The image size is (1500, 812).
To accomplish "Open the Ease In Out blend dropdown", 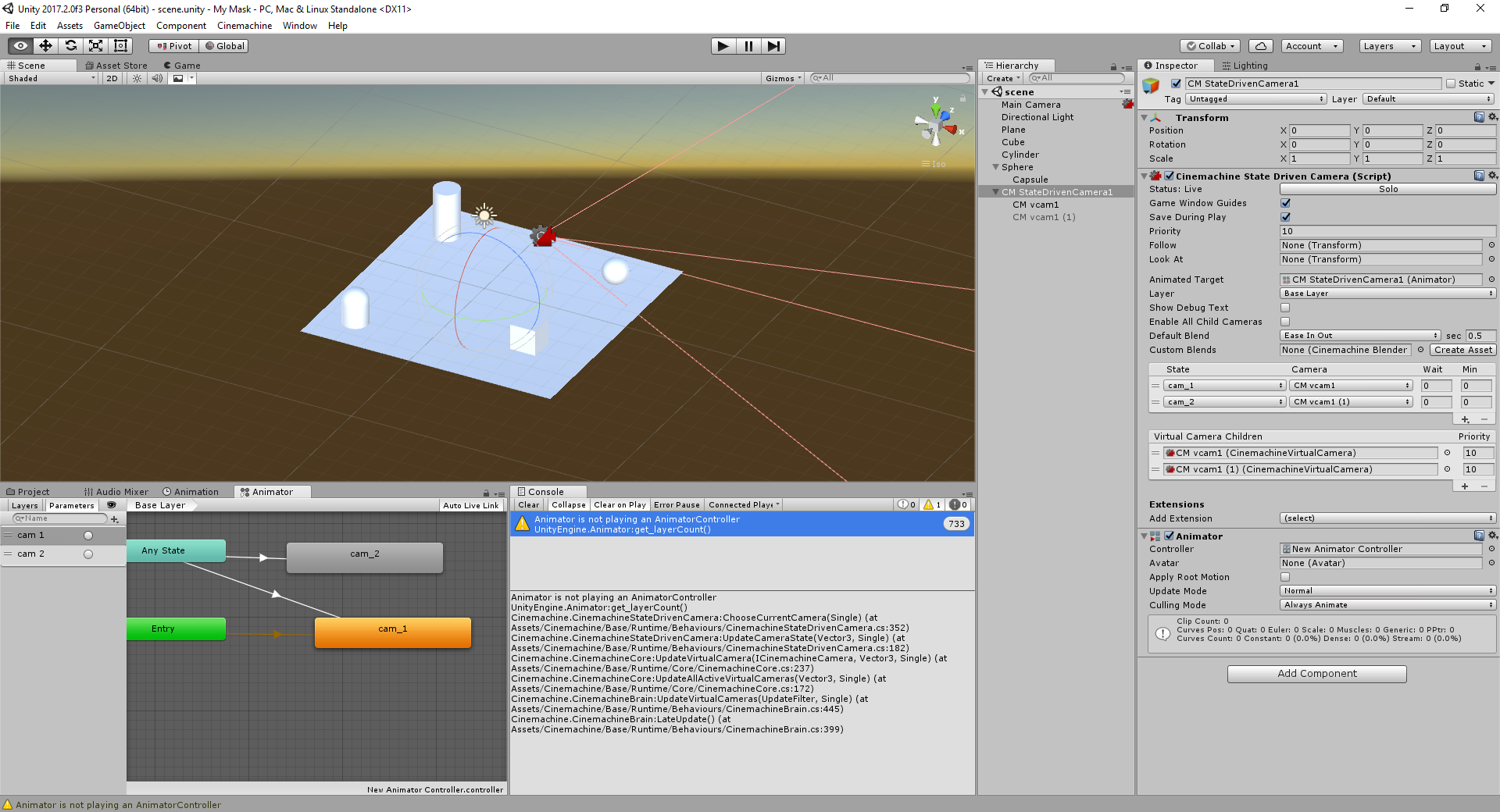I will pos(1359,335).
